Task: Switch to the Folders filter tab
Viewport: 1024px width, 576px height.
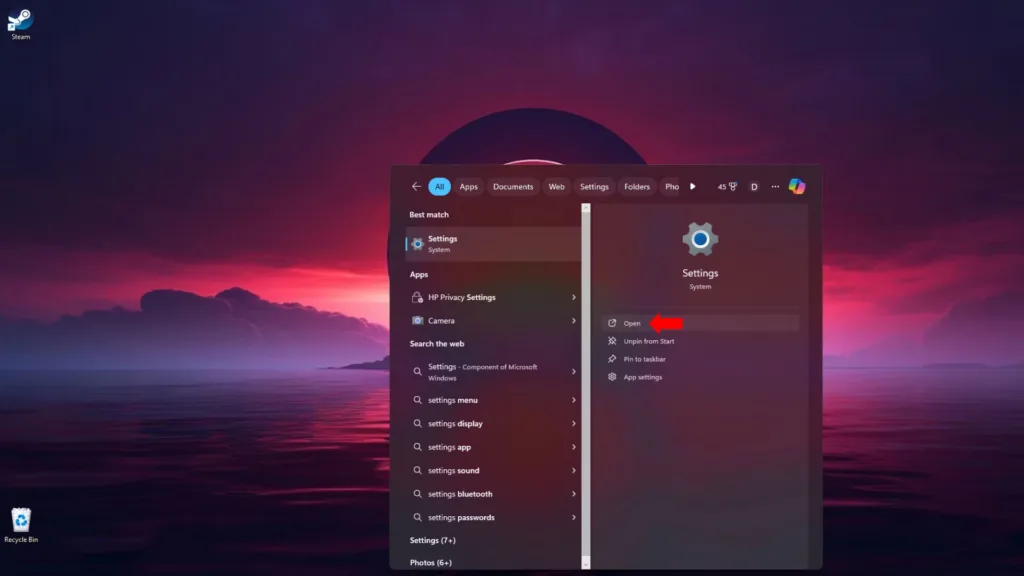Action: point(637,187)
